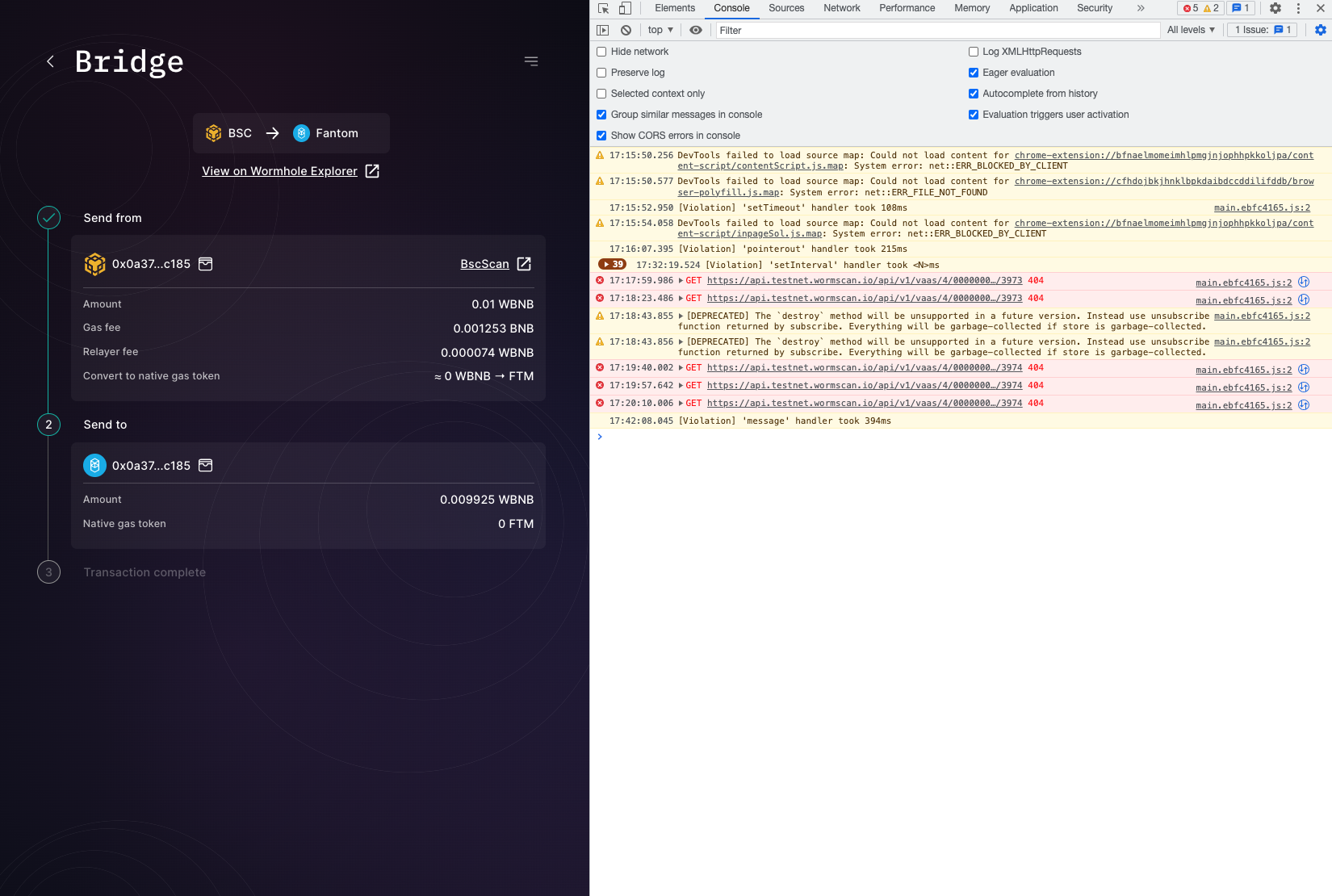Open the Sources panel
This screenshot has height=896, width=1332.
(x=785, y=8)
